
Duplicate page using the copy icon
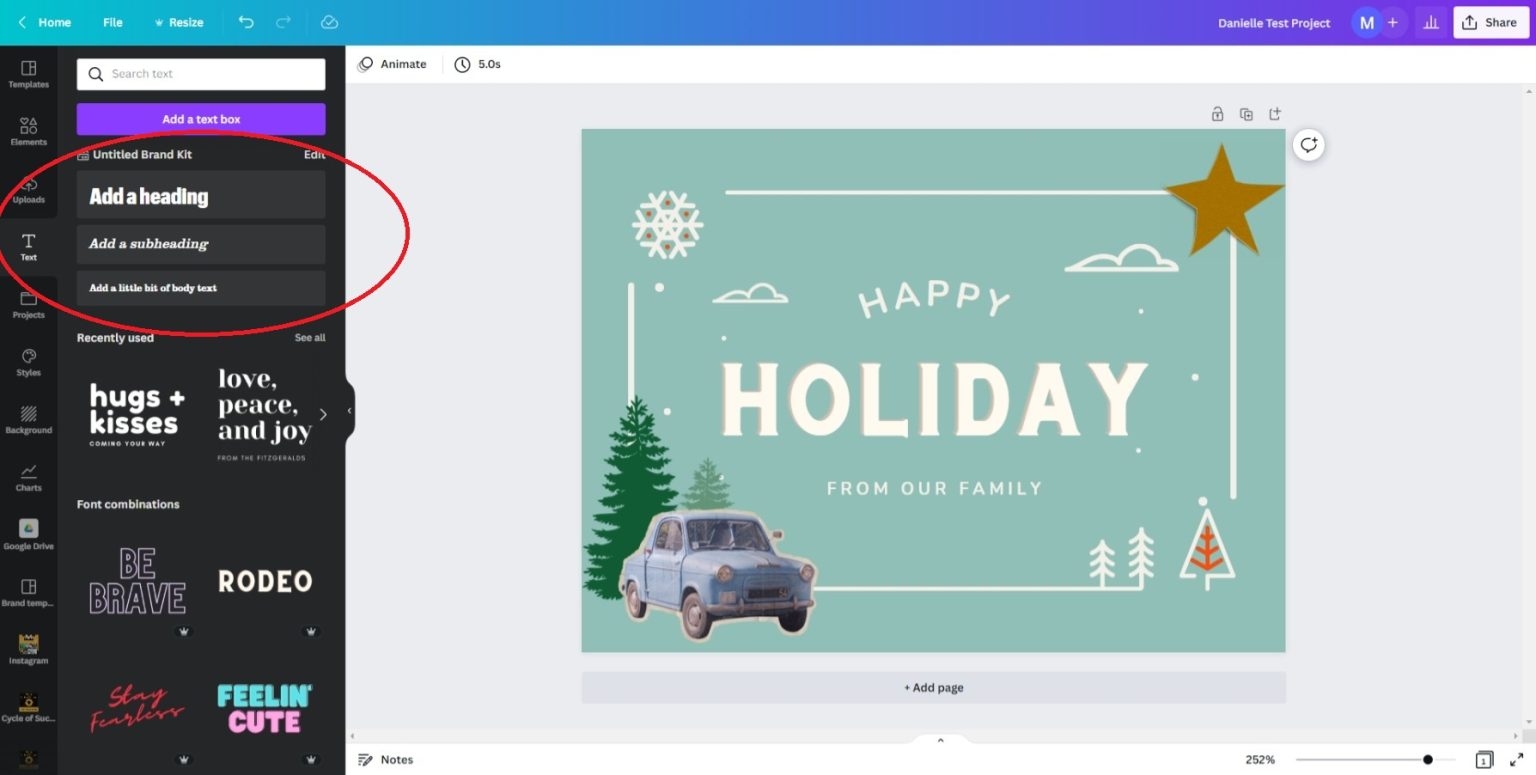[1246, 114]
